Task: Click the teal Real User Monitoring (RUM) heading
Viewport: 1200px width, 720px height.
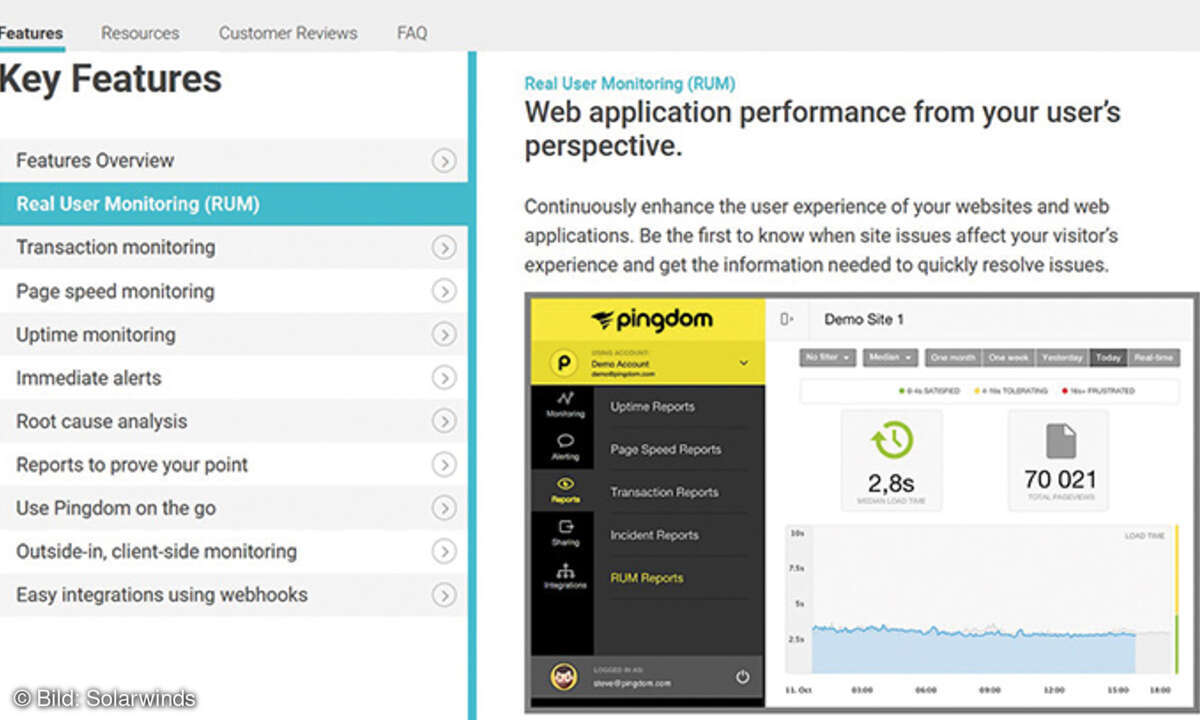Action: click(630, 84)
